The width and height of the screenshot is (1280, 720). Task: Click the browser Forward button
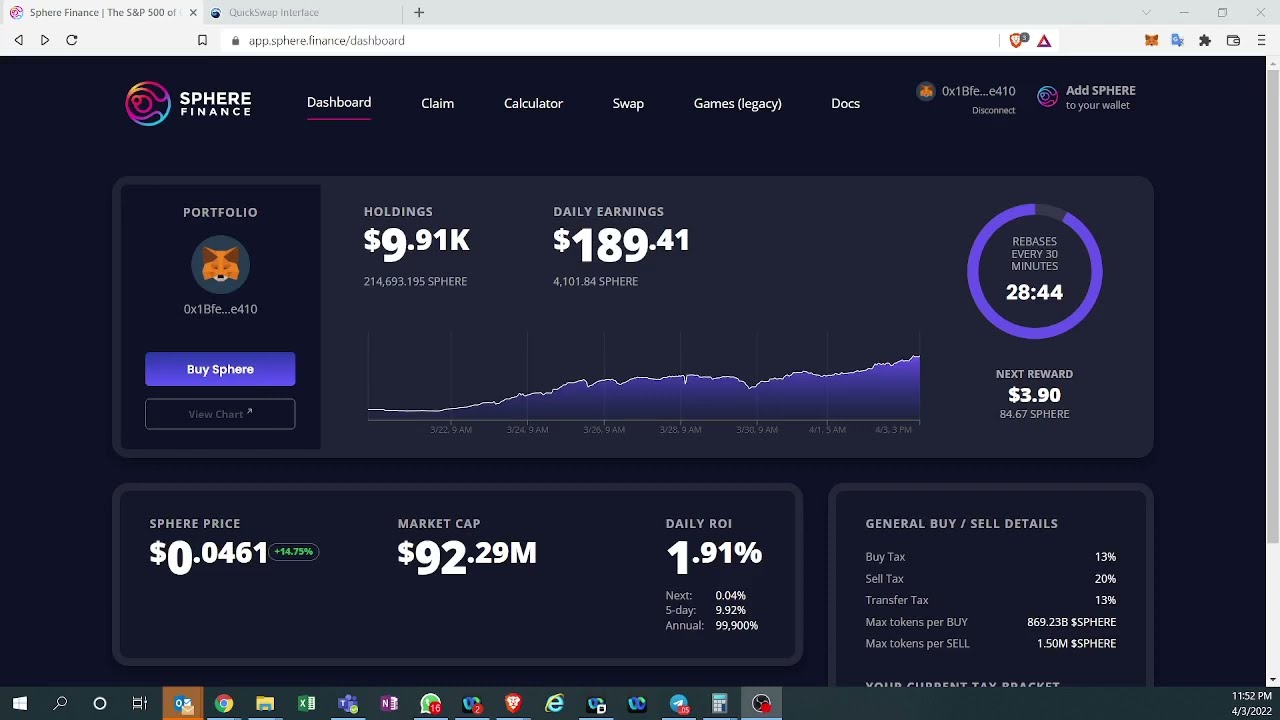click(x=45, y=40)
